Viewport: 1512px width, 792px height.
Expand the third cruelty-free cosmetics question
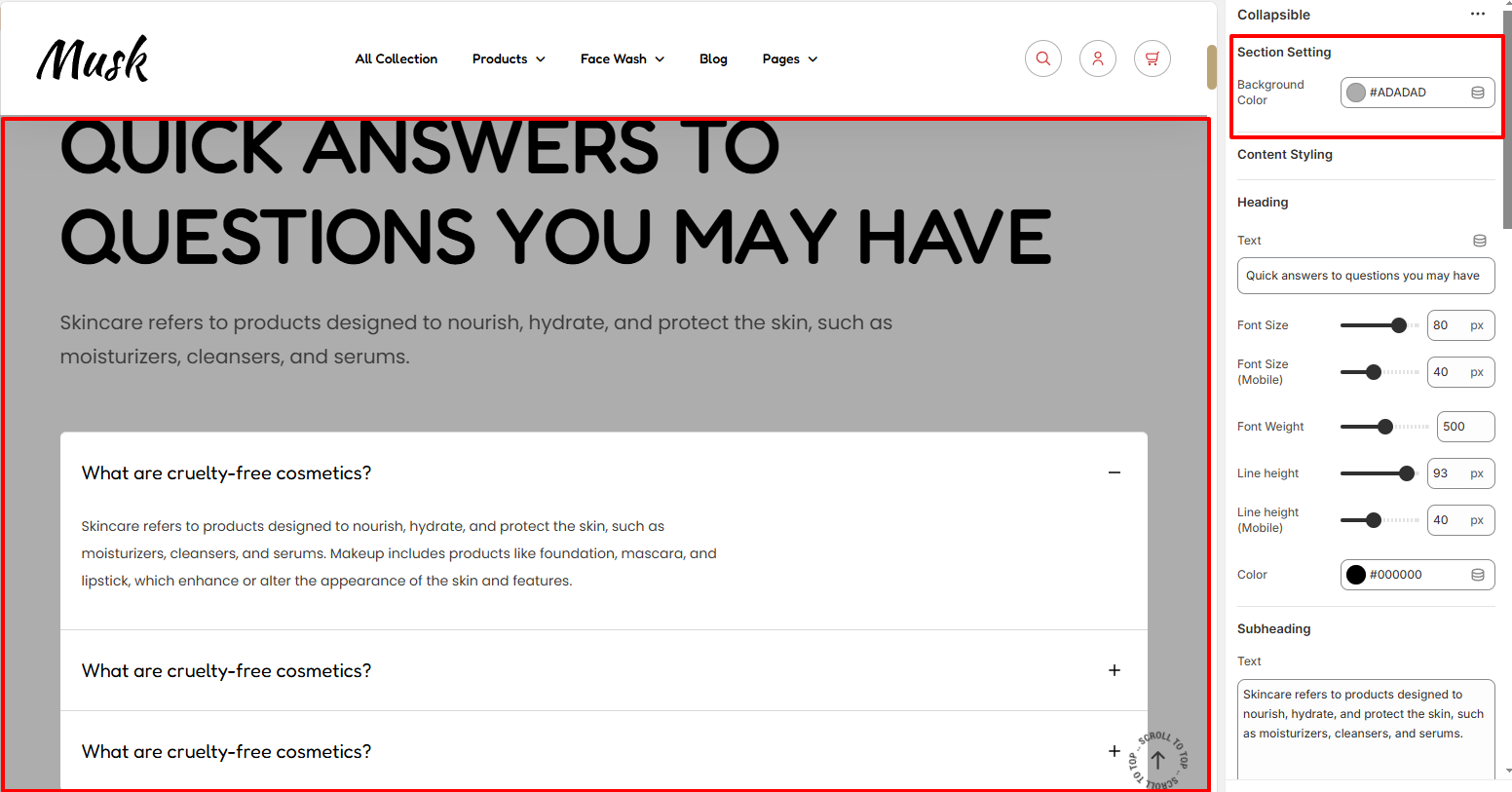point(1115,751)
